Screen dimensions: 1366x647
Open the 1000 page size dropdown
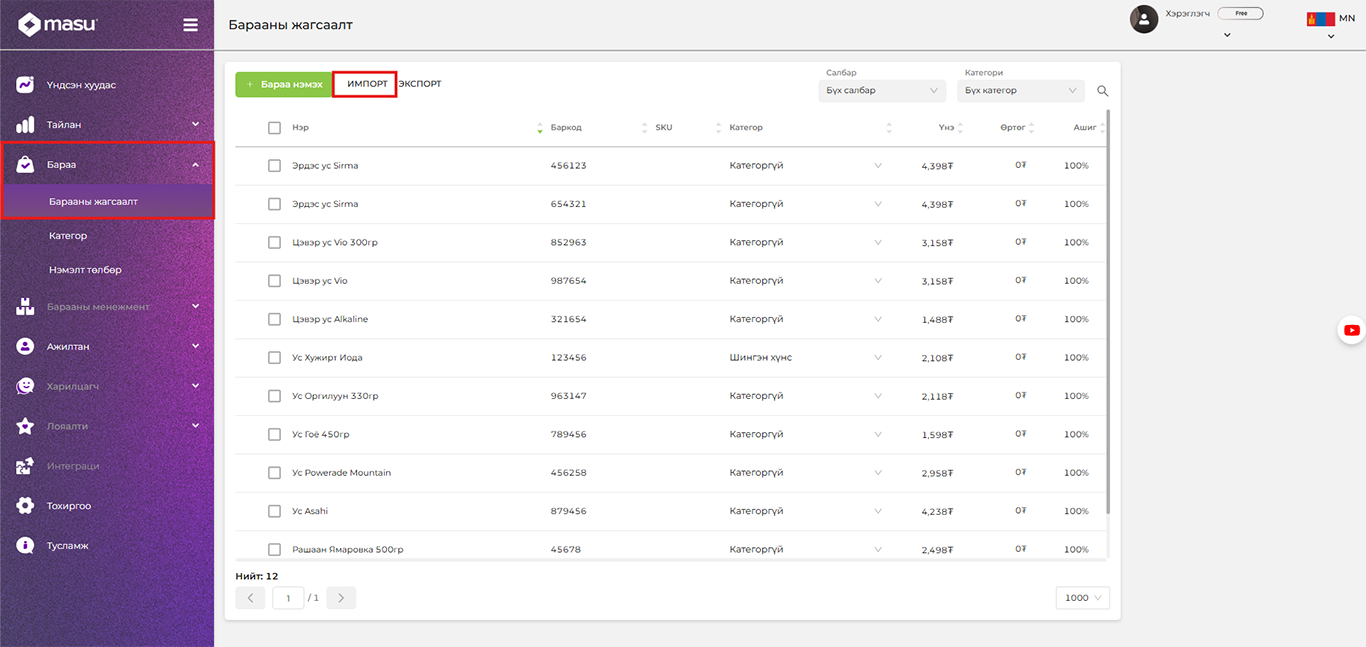click(x=1082, y=598)
